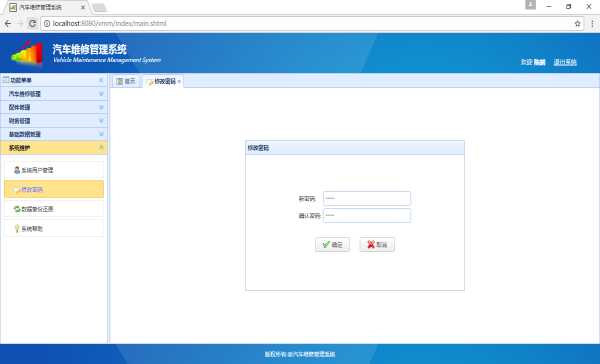Open the Chrome three-dot menu
The image size is (600, 364).
point(592,24)
